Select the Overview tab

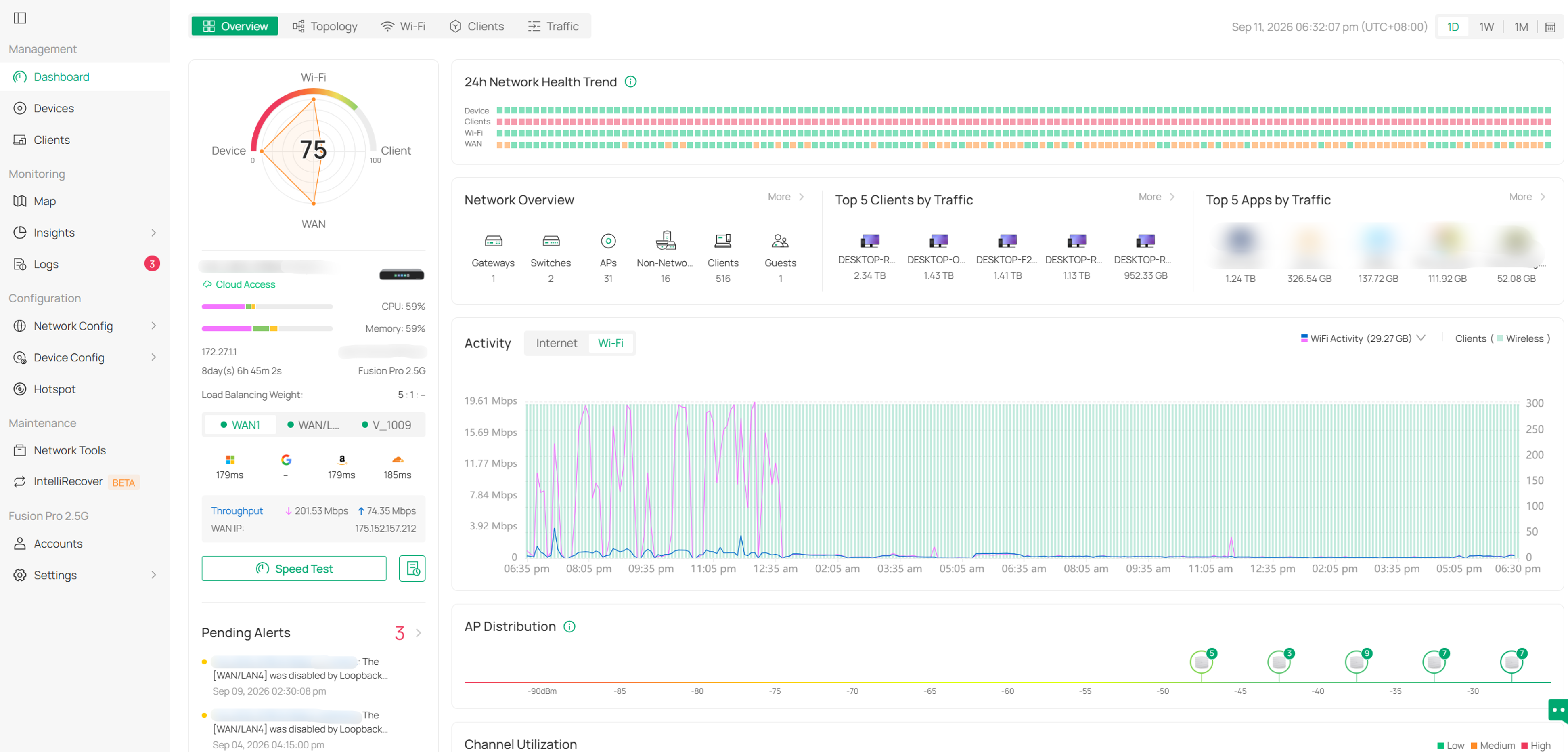pos(235,26)
